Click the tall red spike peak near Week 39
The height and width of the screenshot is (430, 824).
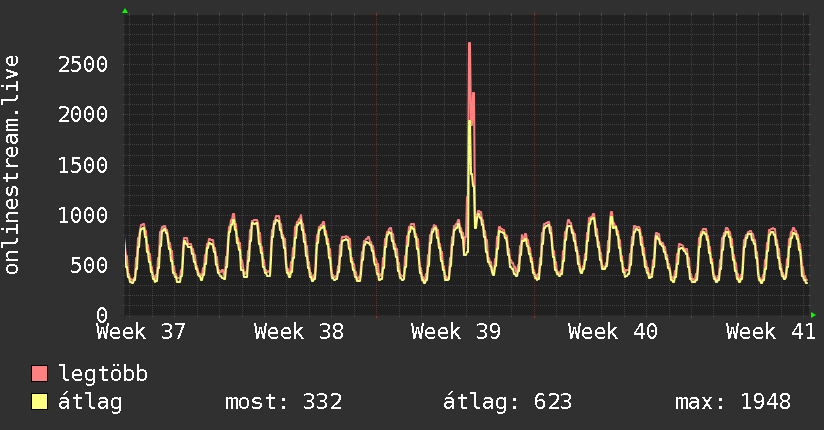469,44
